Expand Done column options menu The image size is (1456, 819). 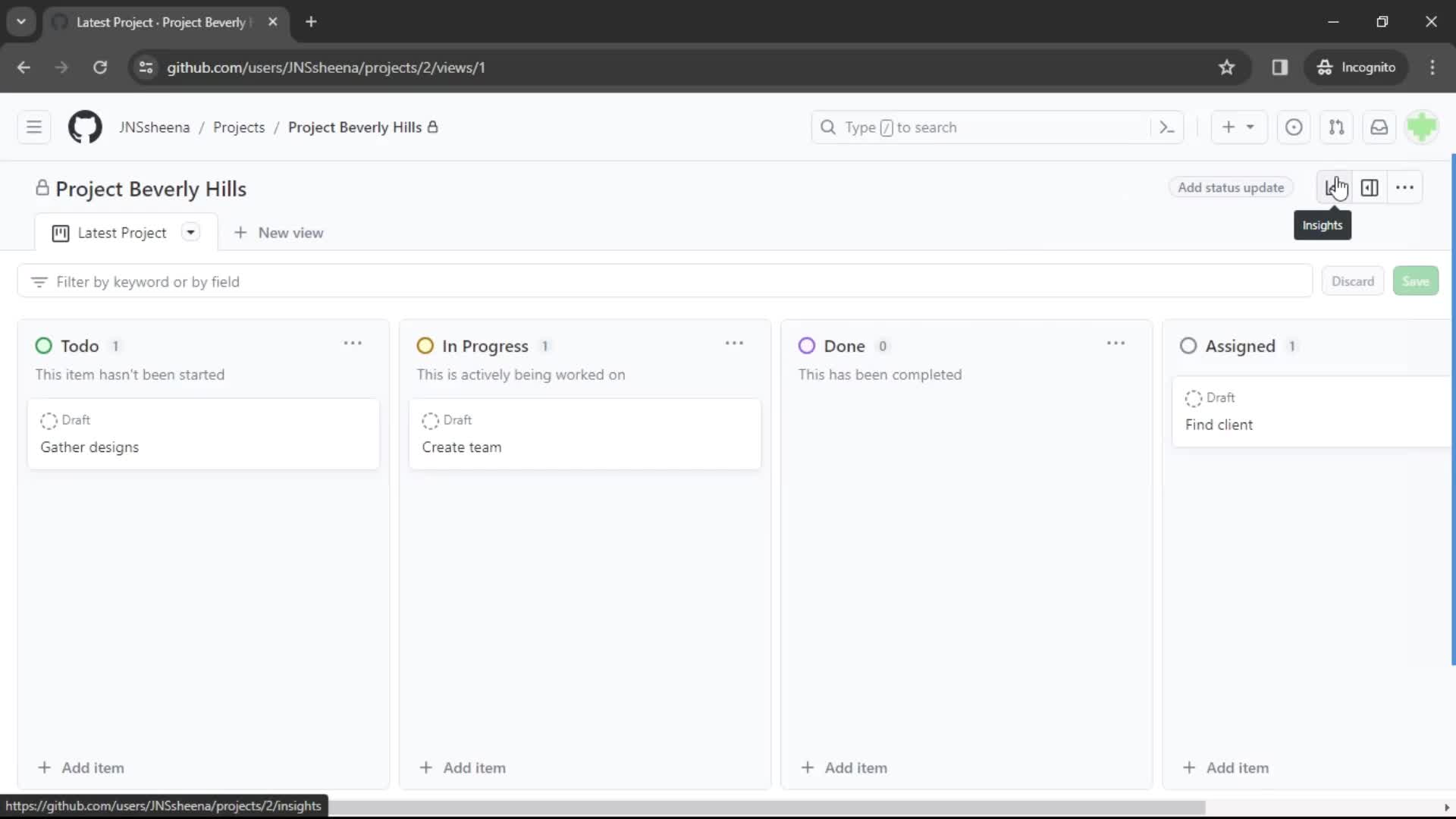click(x=1116, y=345)
